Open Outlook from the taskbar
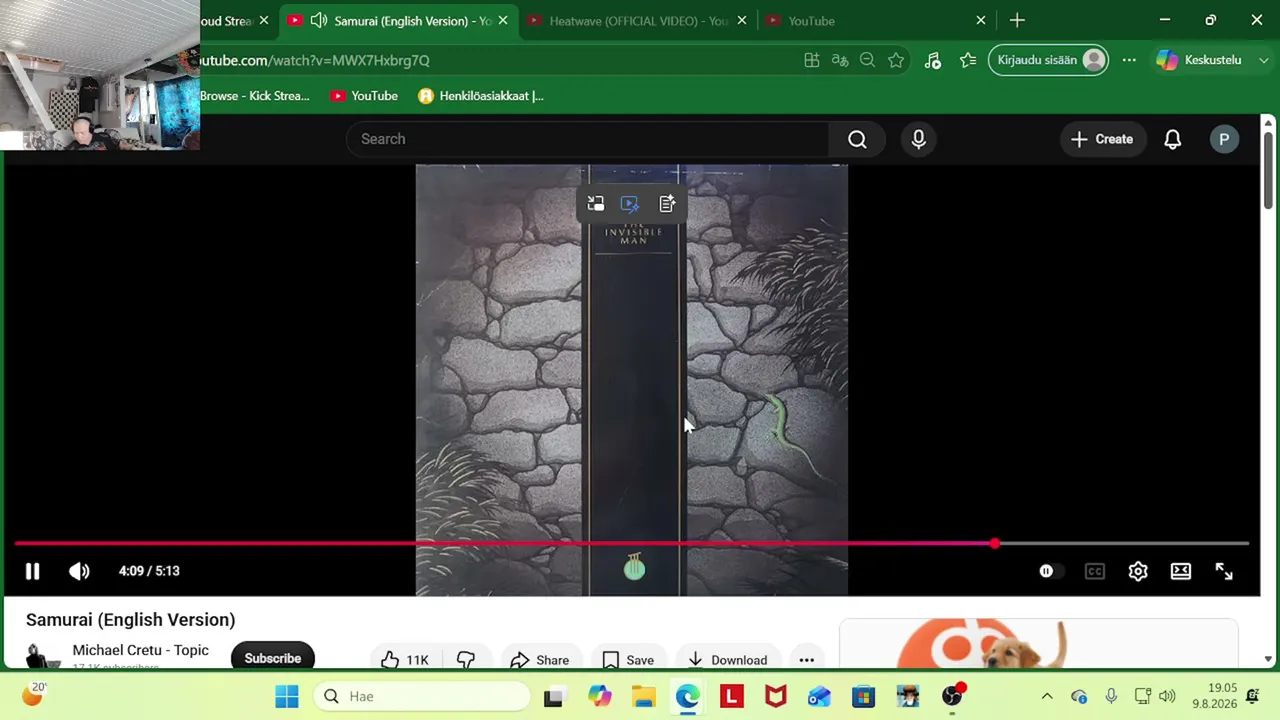Viewport: 1280px width, 720px height. tap(819, 696)
